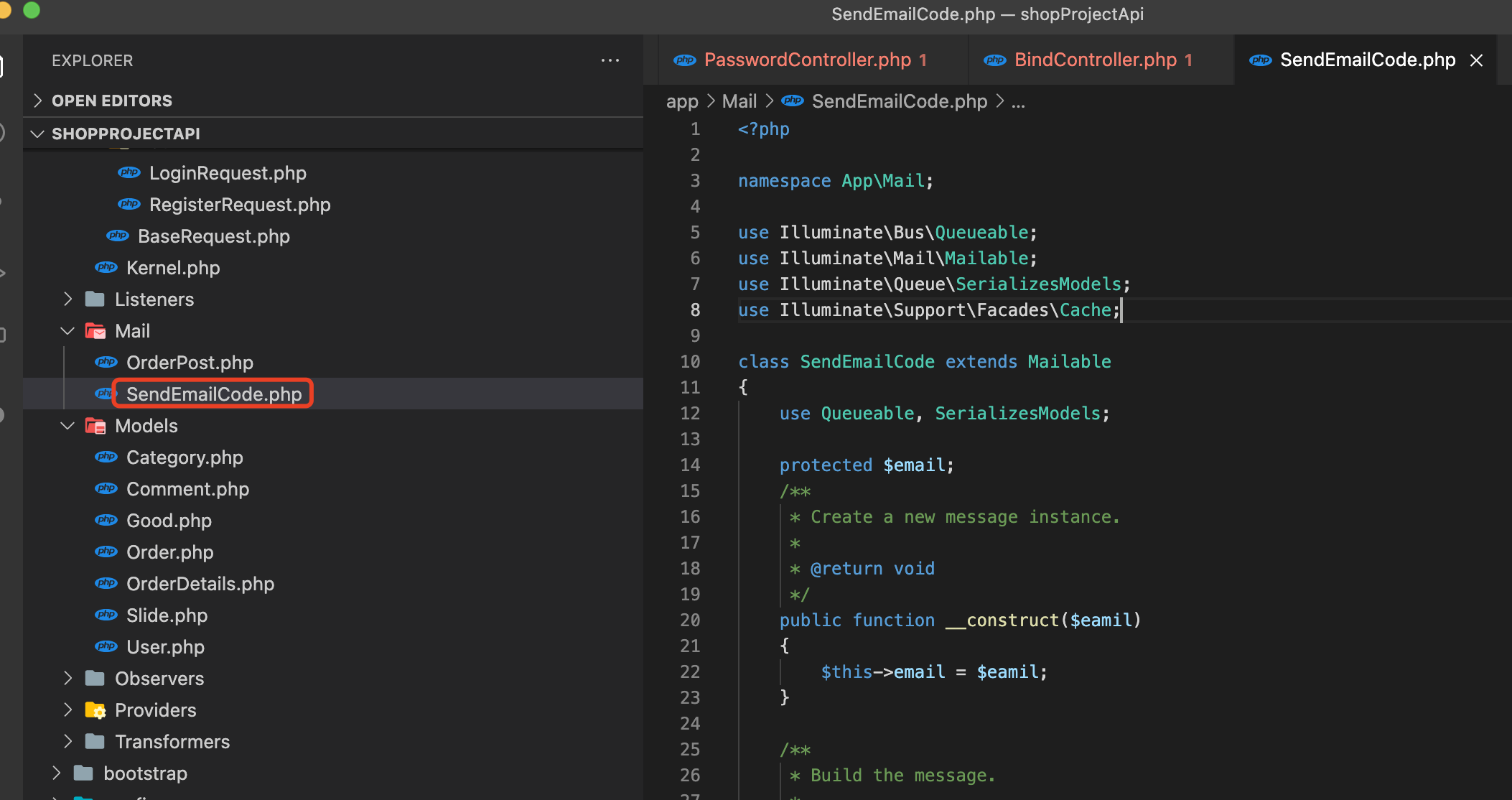The image size is (1512, 800).
Task: Switch to the PasswordController.php tab
Action: click(807, 60)
